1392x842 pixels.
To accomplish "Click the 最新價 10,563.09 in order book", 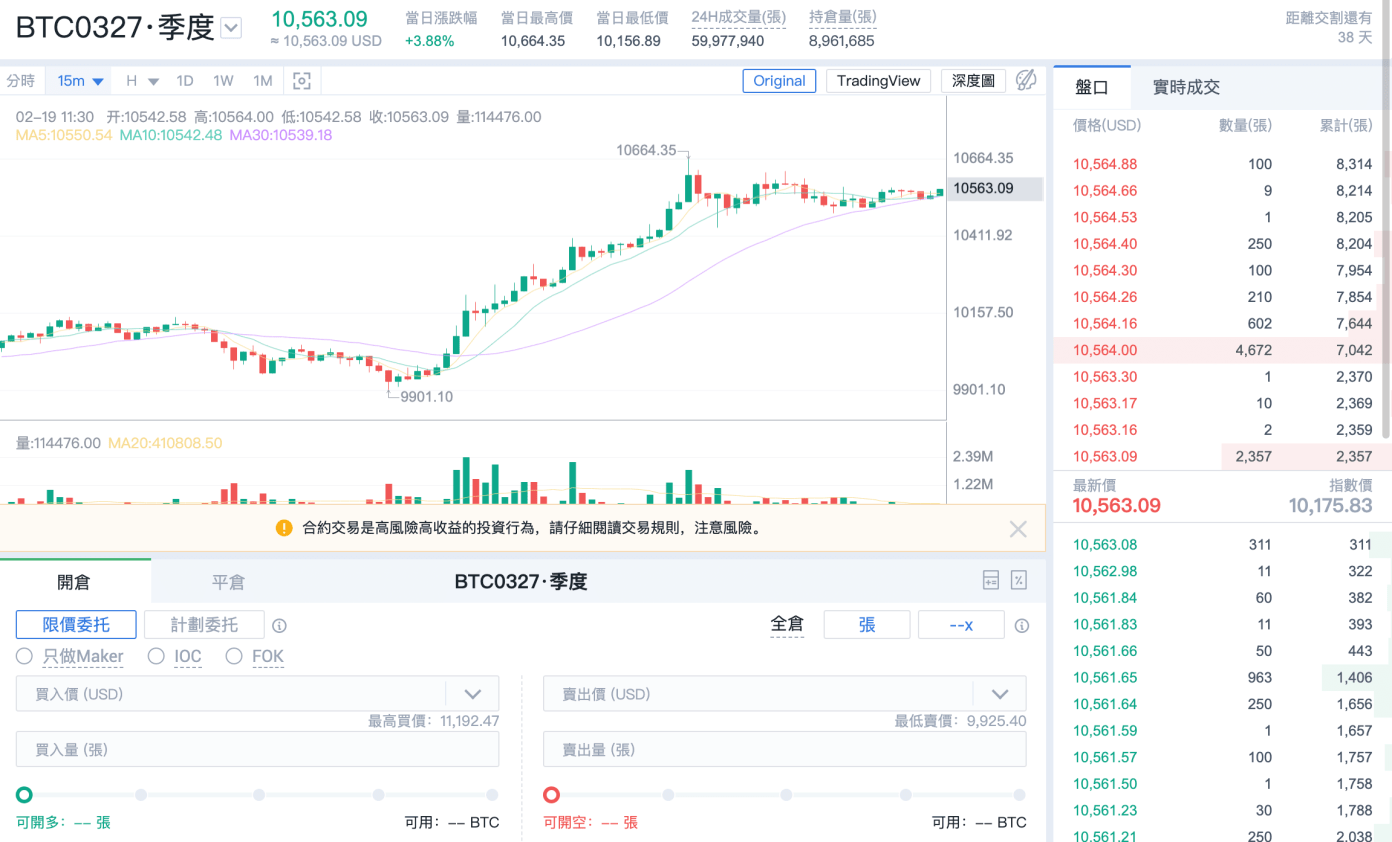I will (x=1117, y=506).
